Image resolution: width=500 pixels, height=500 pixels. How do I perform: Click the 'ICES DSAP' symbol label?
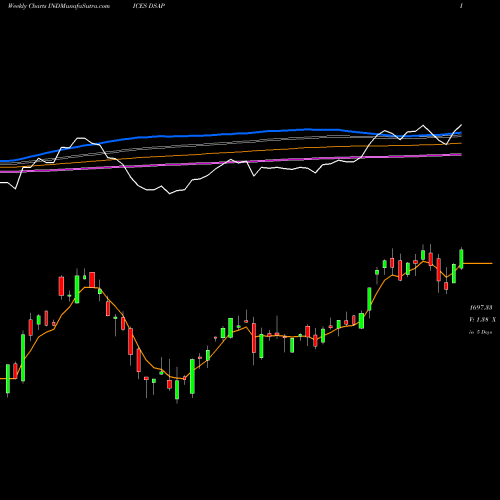[x=149, y=6]
